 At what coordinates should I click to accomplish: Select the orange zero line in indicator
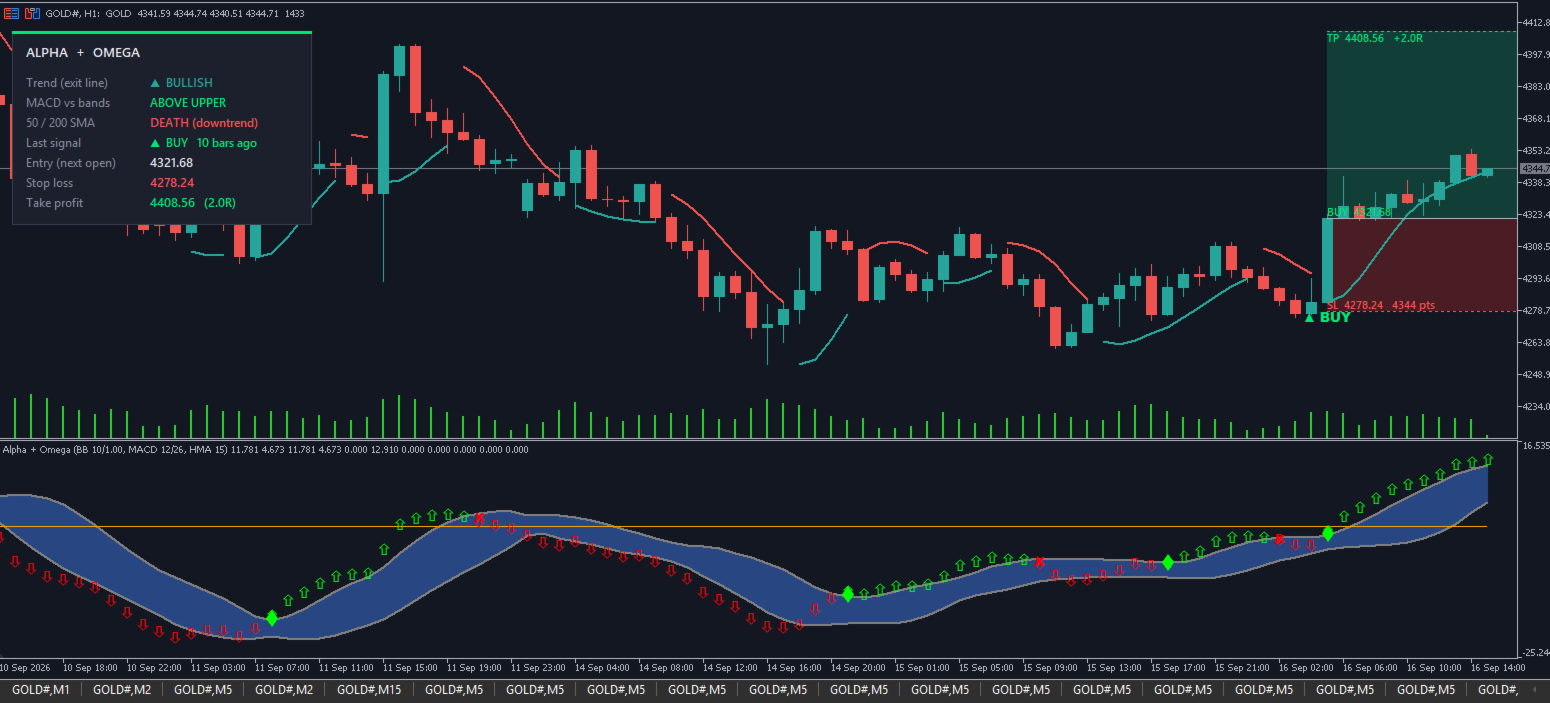click(743, 526)
